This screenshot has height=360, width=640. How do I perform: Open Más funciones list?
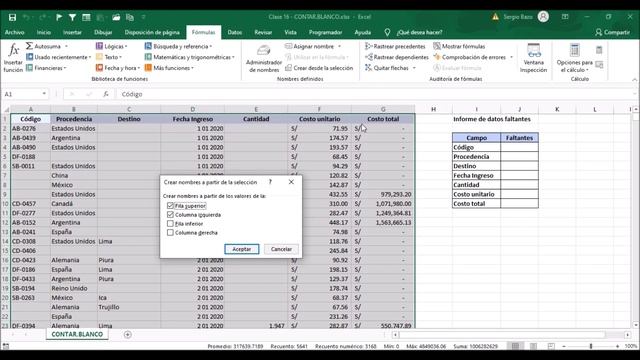coord(169,68)
